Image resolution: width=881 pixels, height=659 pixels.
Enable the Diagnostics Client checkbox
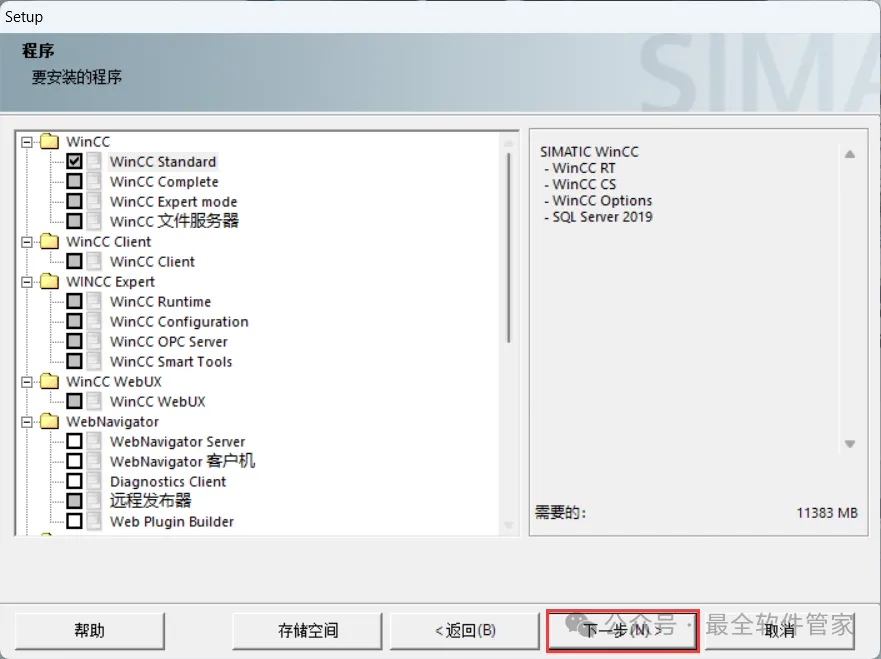[74, 481]
